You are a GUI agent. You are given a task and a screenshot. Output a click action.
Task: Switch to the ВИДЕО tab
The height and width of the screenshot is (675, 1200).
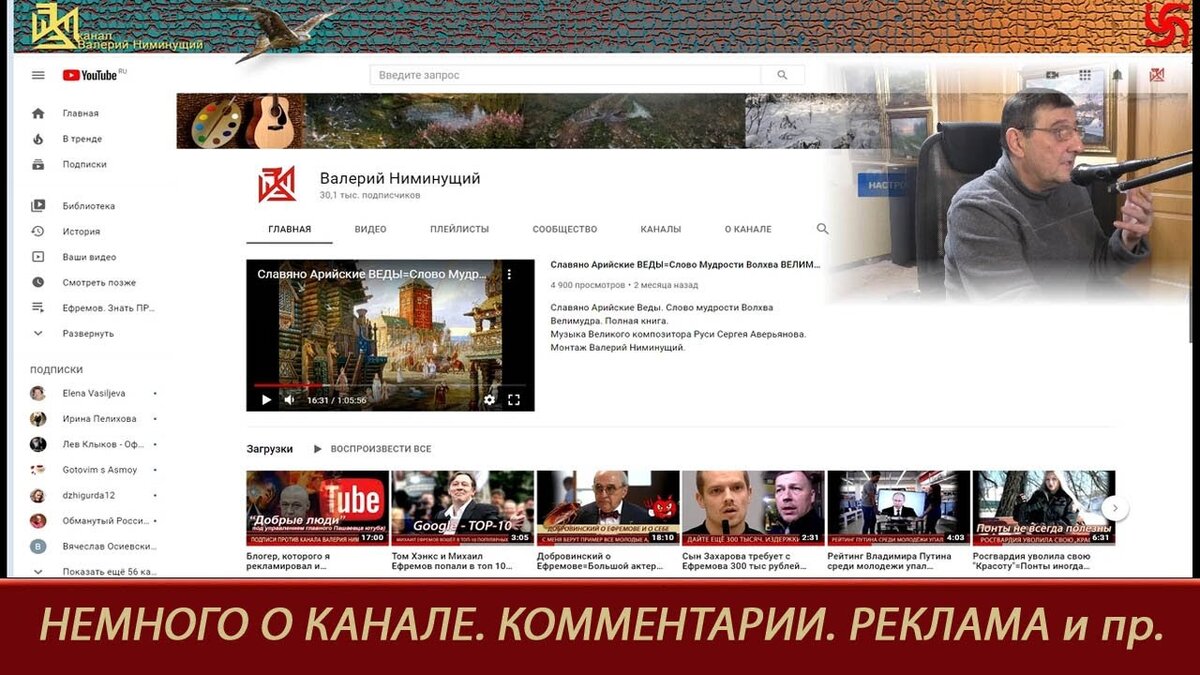pos(370,229)
